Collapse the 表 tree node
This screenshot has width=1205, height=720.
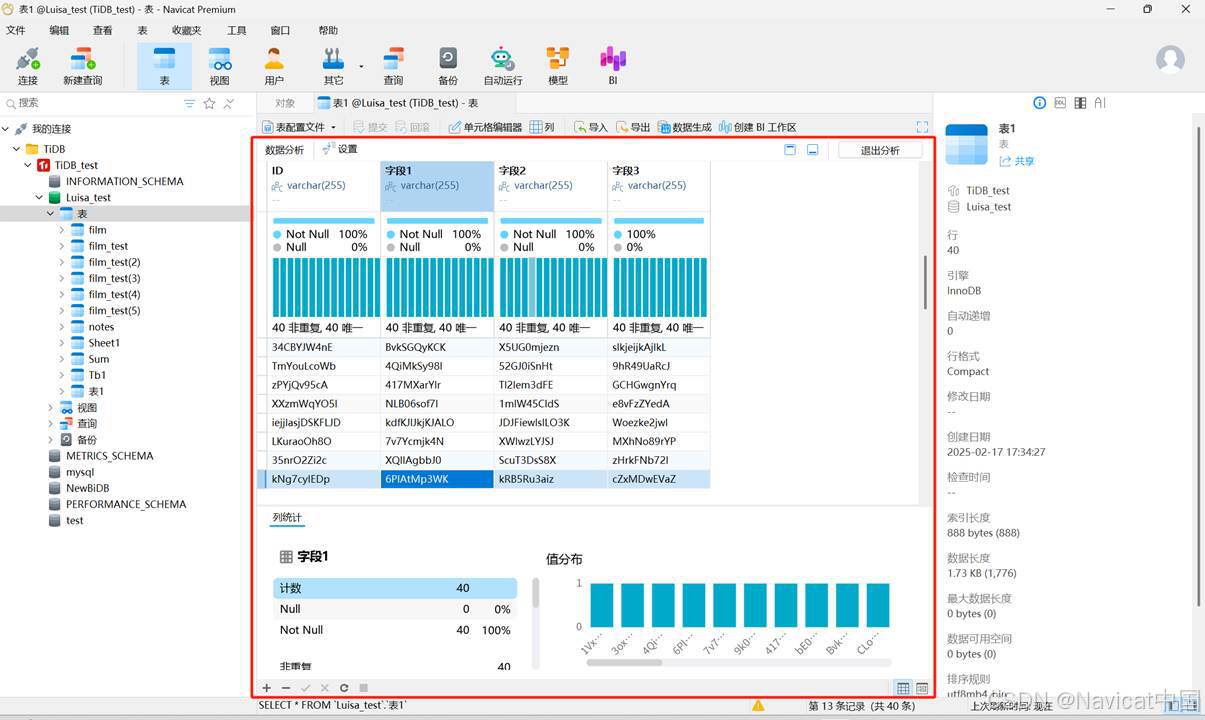[x=51, y=214]
